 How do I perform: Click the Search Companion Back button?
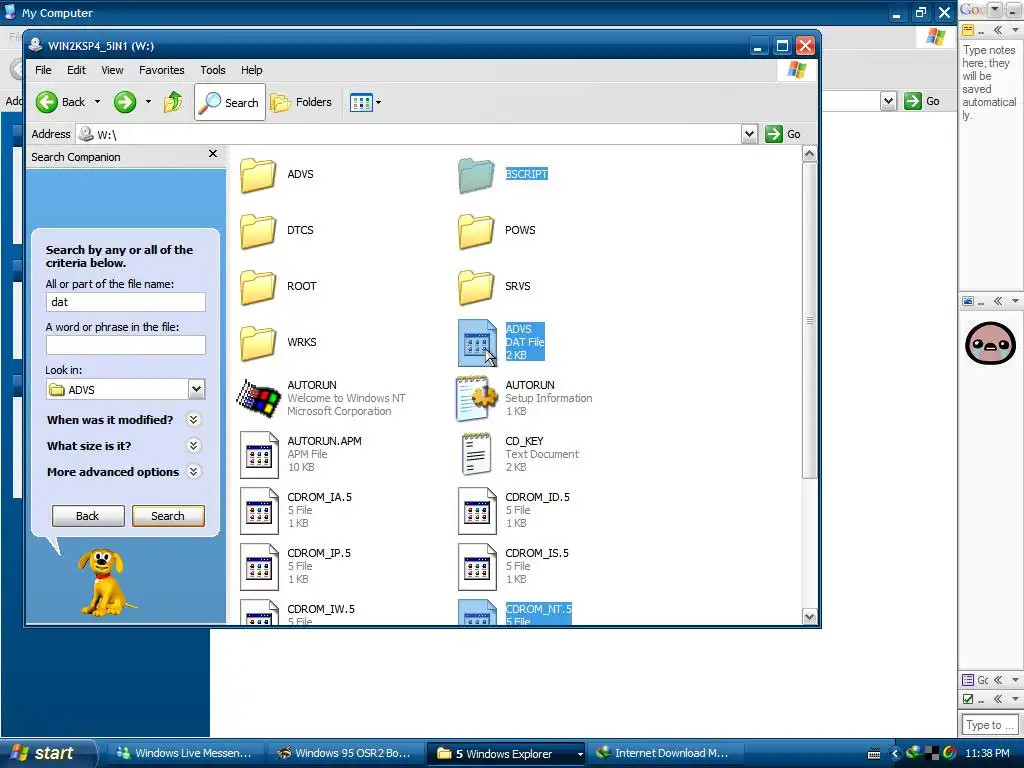click(x=88, y=516)
